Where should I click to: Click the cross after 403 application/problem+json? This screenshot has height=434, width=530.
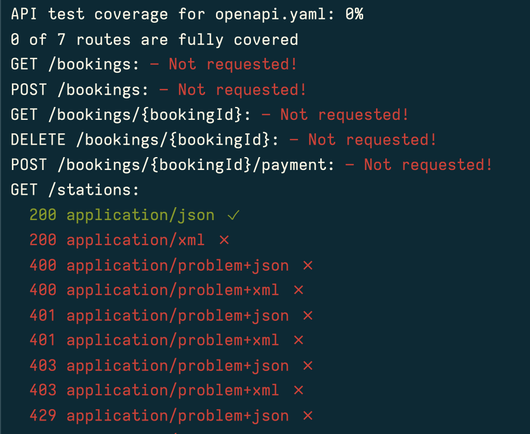click(x=308, y=365)
